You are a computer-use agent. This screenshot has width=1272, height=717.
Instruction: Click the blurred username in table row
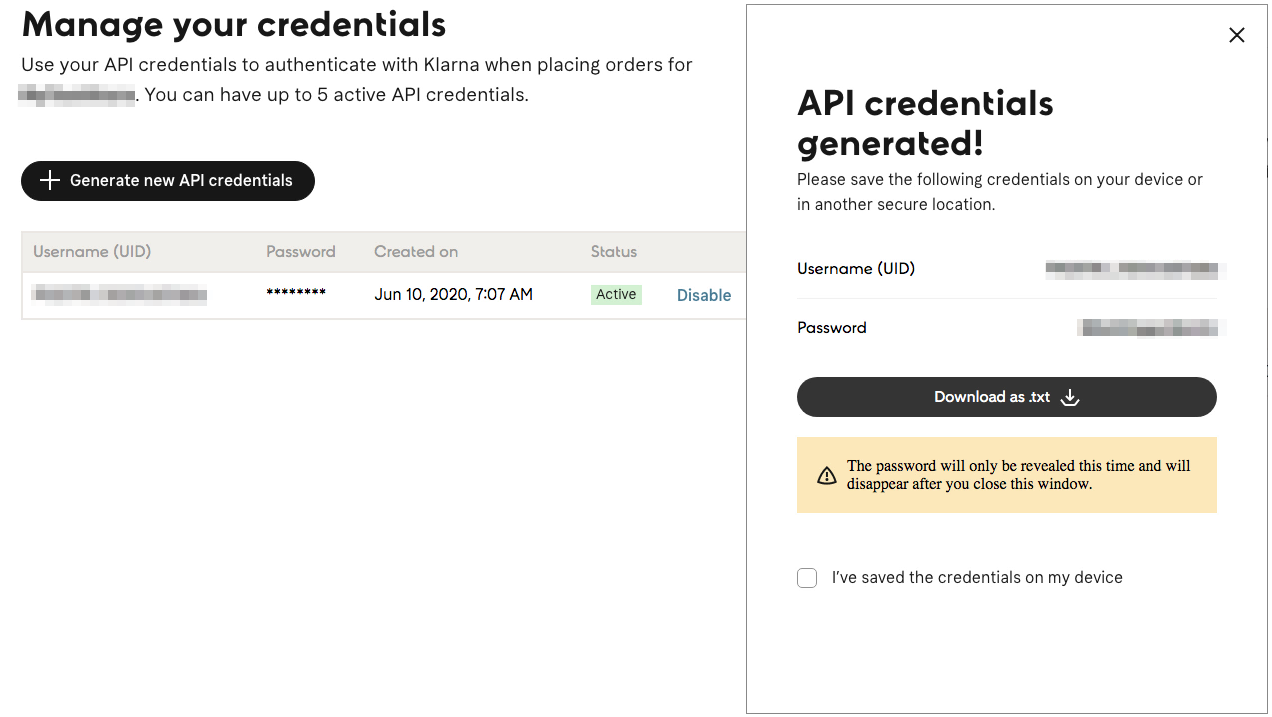click(x=120, y=295)
